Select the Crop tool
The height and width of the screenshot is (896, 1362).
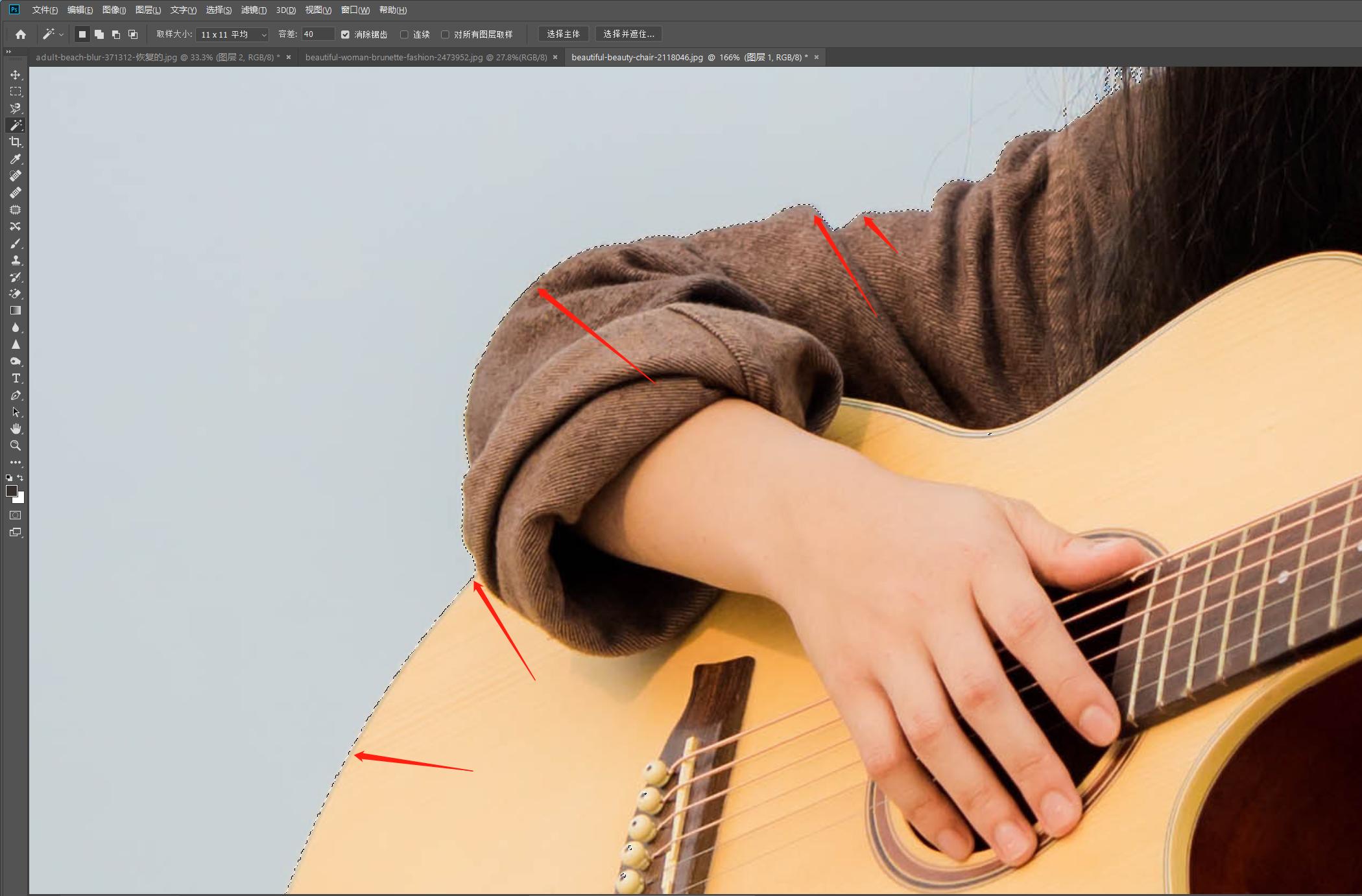(x=16, y=142)
